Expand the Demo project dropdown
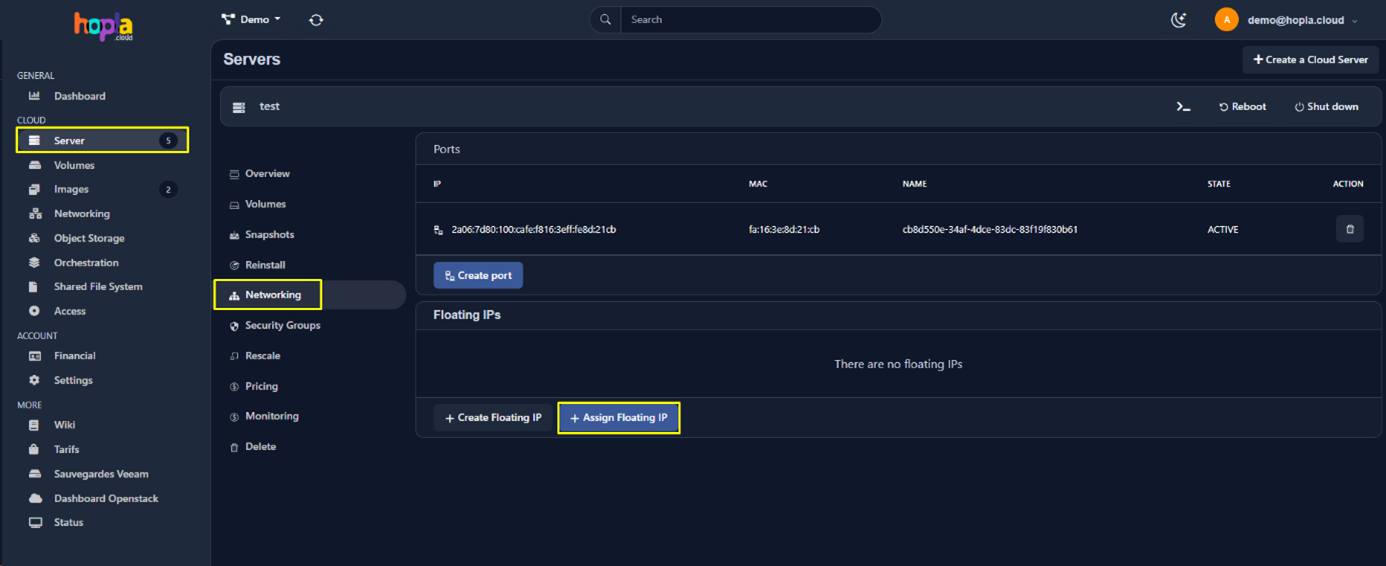The image size is (1386, 566). tap(251, 20)
